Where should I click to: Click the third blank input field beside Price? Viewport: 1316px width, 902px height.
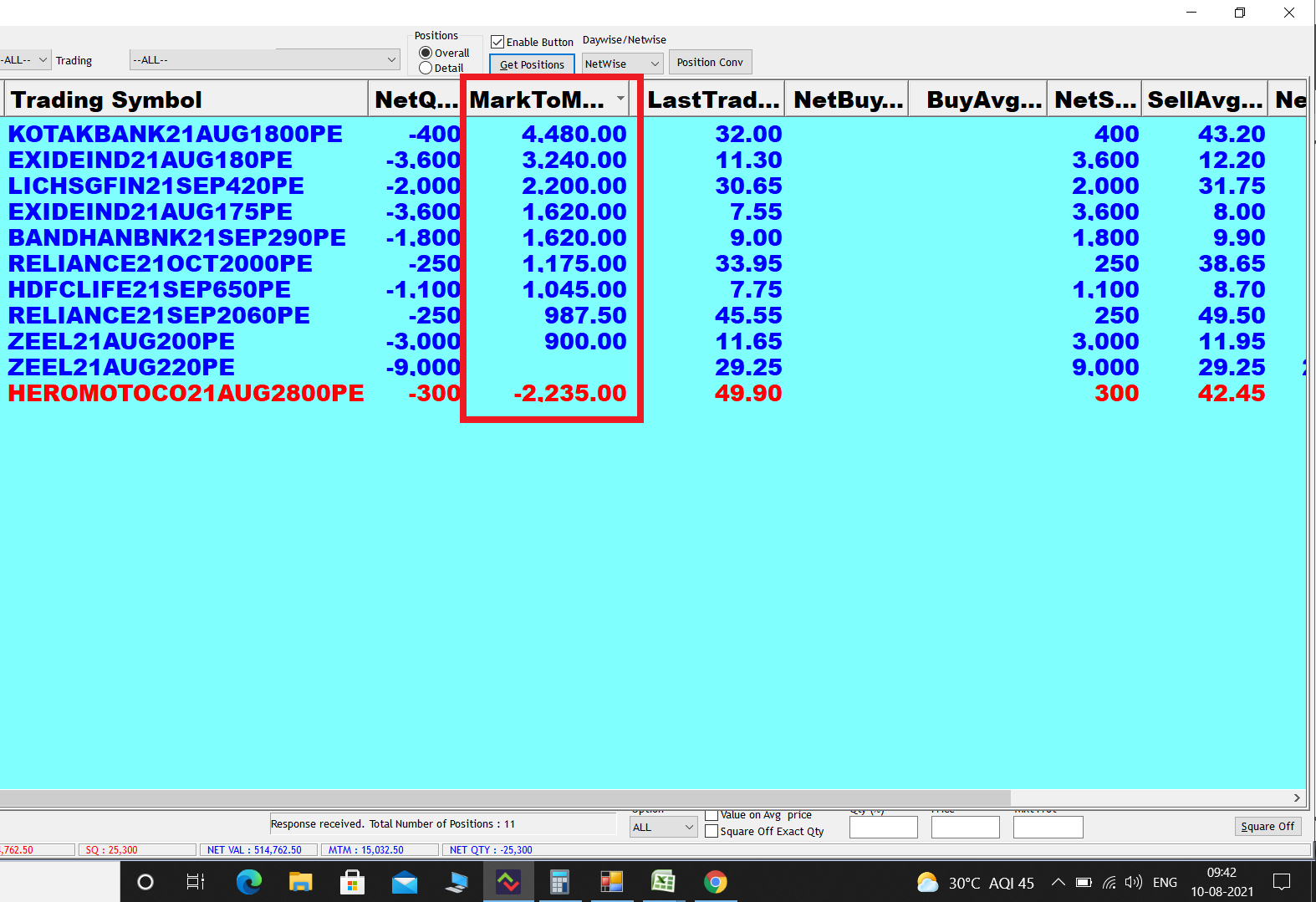pos(1048,827)
